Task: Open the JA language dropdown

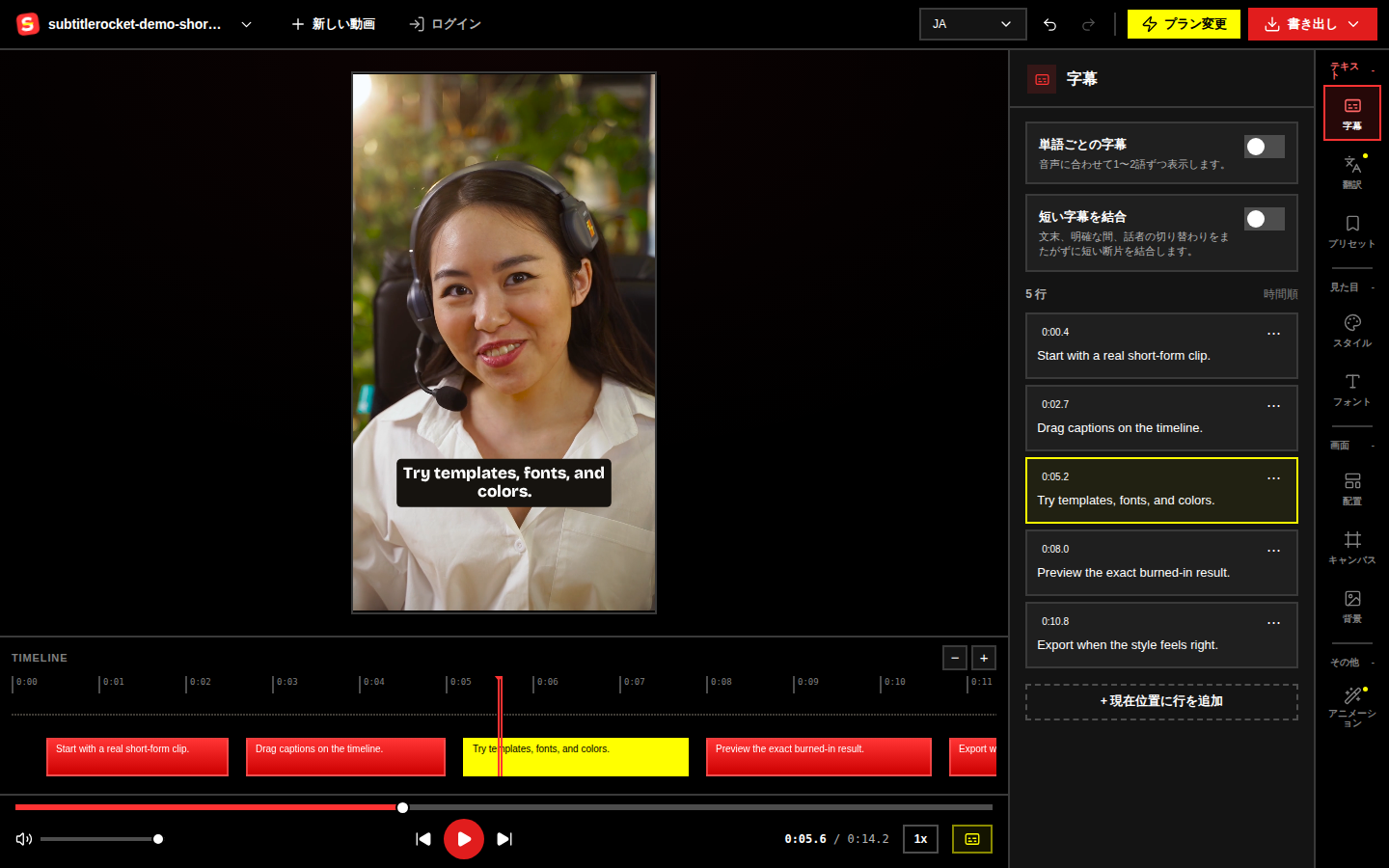Action: [972, 24]
